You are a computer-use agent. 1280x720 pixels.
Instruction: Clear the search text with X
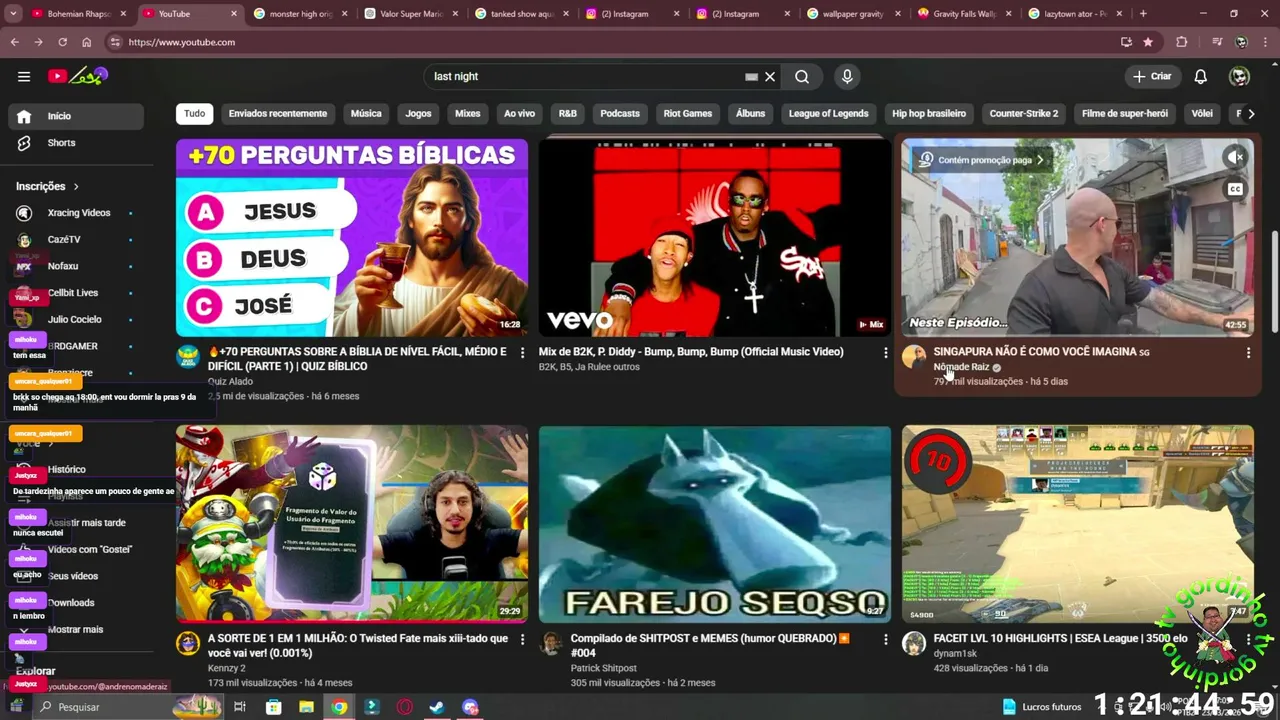pyautogui.click(x=770, y=76)
